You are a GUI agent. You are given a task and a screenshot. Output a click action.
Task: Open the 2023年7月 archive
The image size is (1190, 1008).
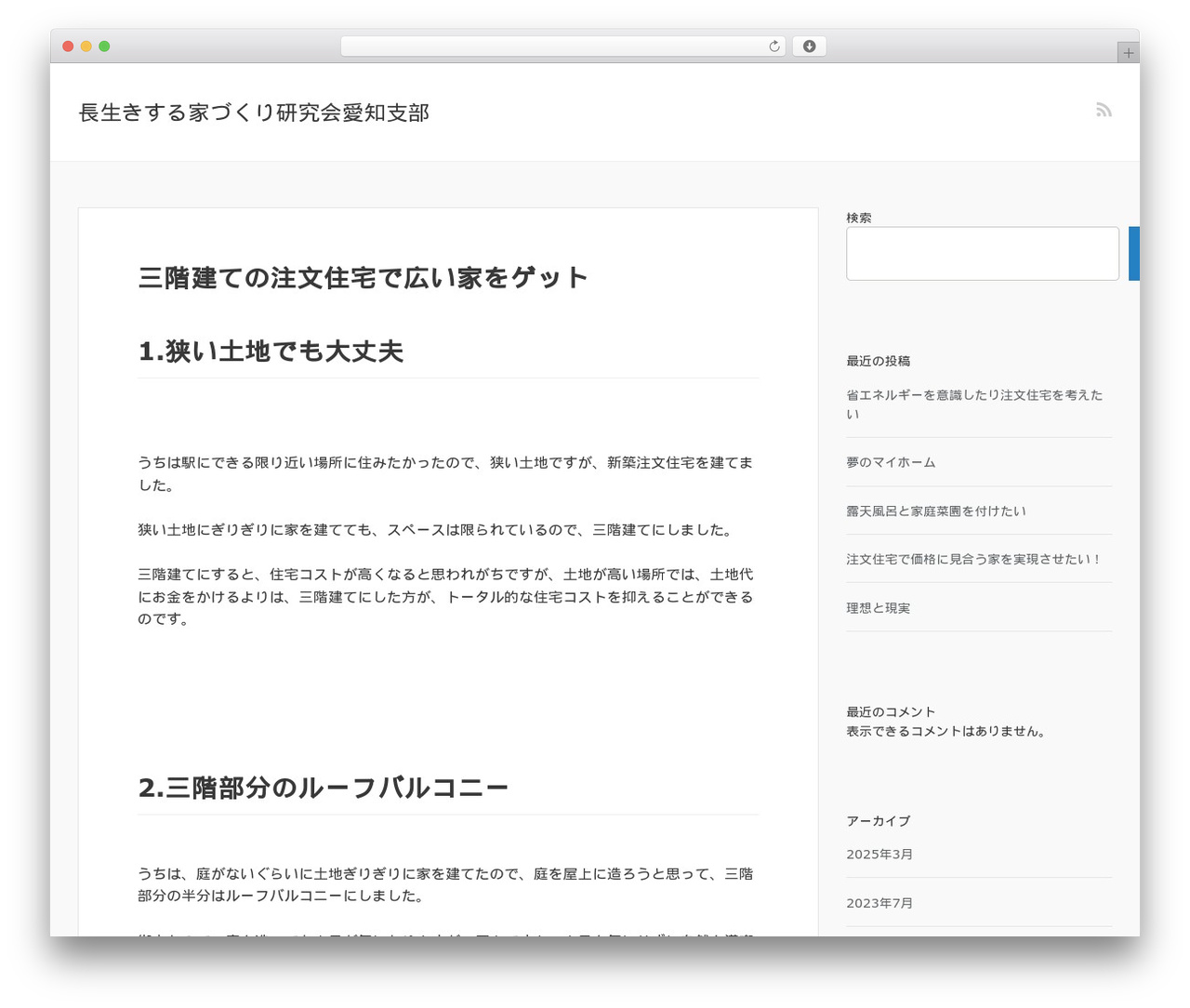coord(879,902)
